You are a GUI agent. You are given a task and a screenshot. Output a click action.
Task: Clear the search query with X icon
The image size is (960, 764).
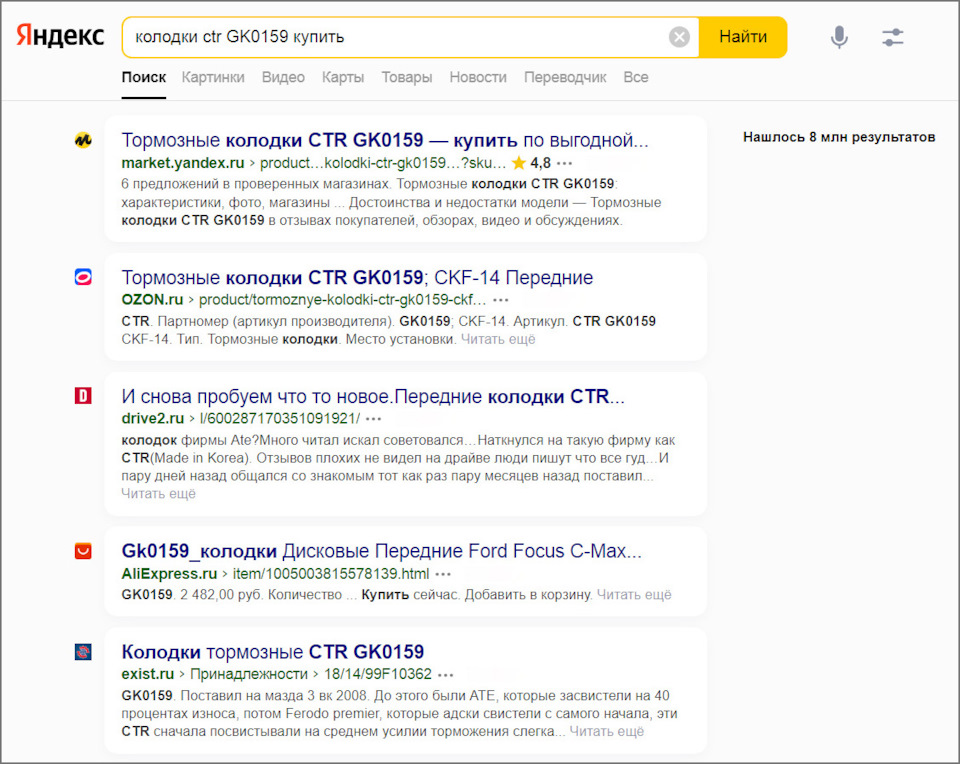click(679, 37)
